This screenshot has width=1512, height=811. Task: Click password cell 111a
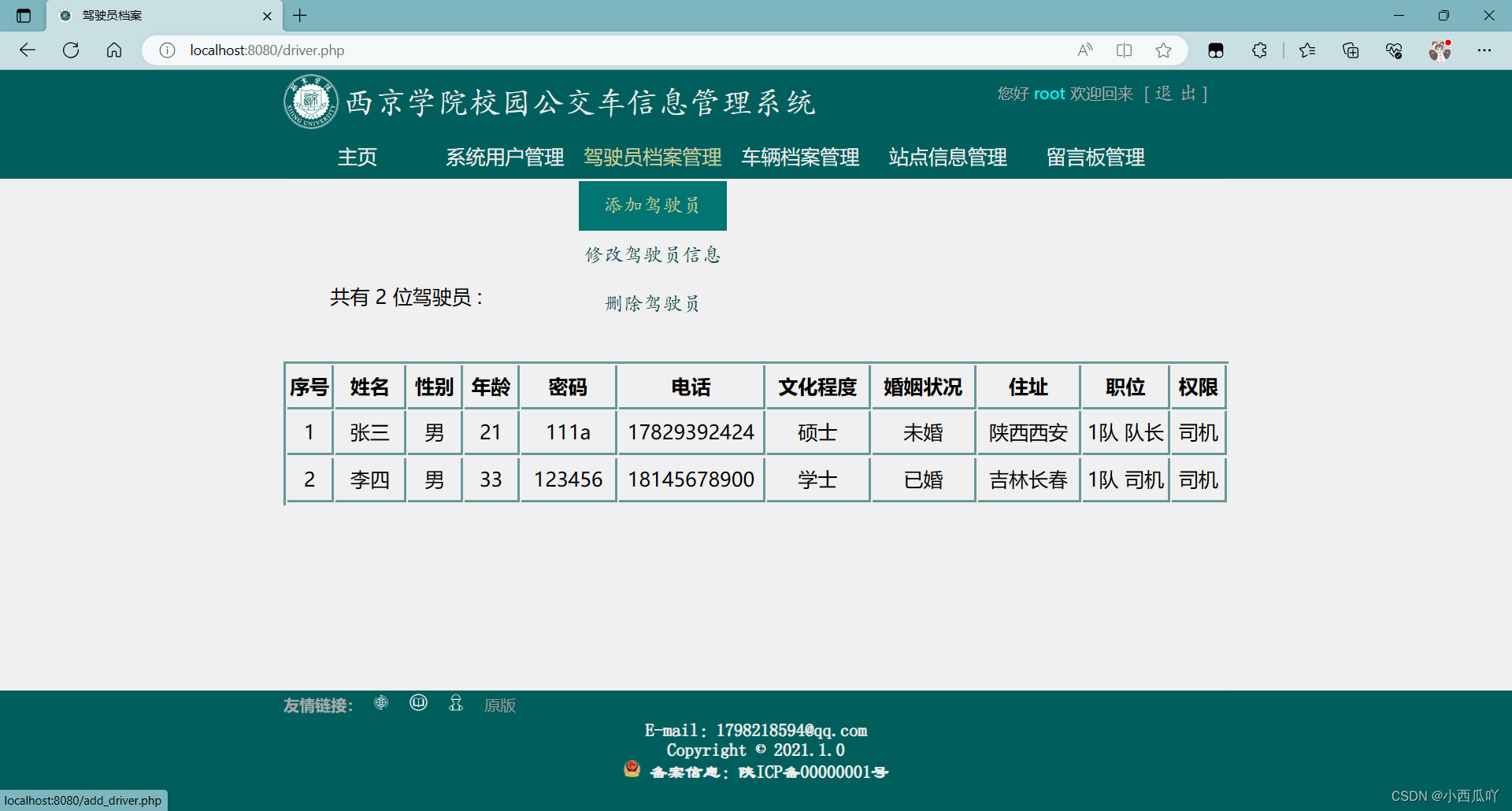(x=568, y=432)
